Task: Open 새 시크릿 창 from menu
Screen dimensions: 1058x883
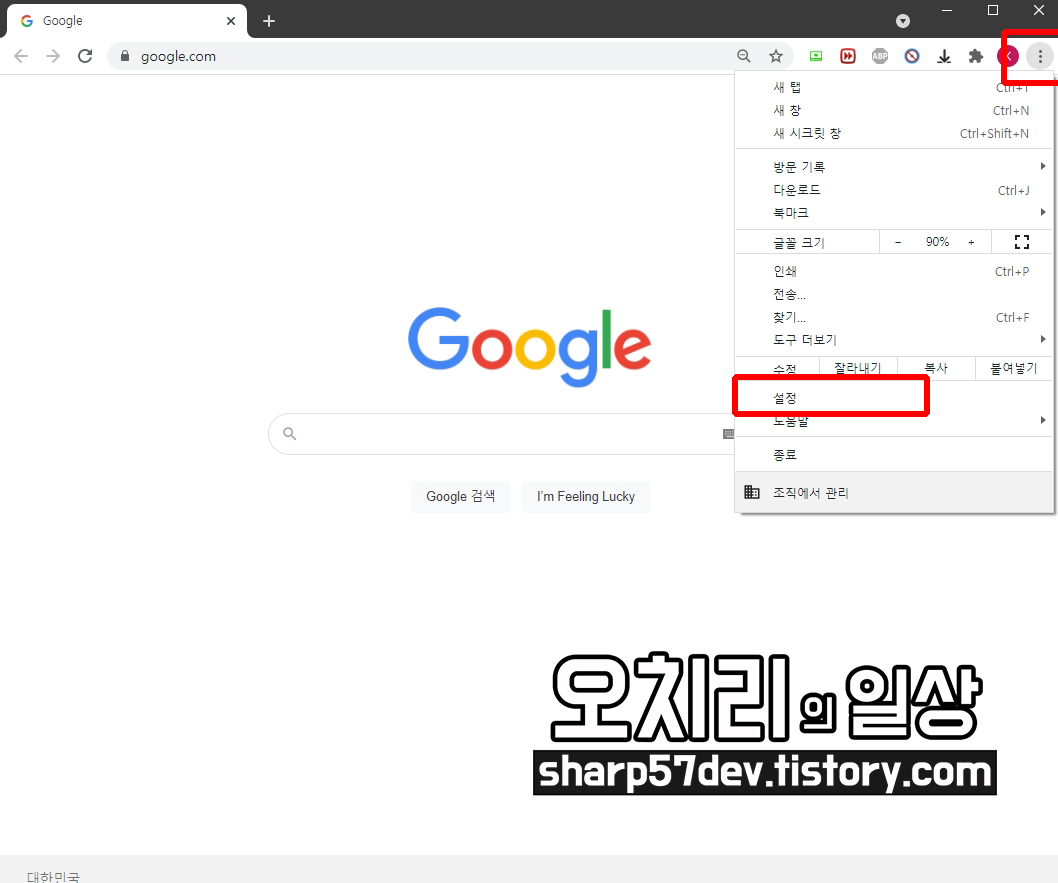Action: pyautogui.click(x=895, y=133)
